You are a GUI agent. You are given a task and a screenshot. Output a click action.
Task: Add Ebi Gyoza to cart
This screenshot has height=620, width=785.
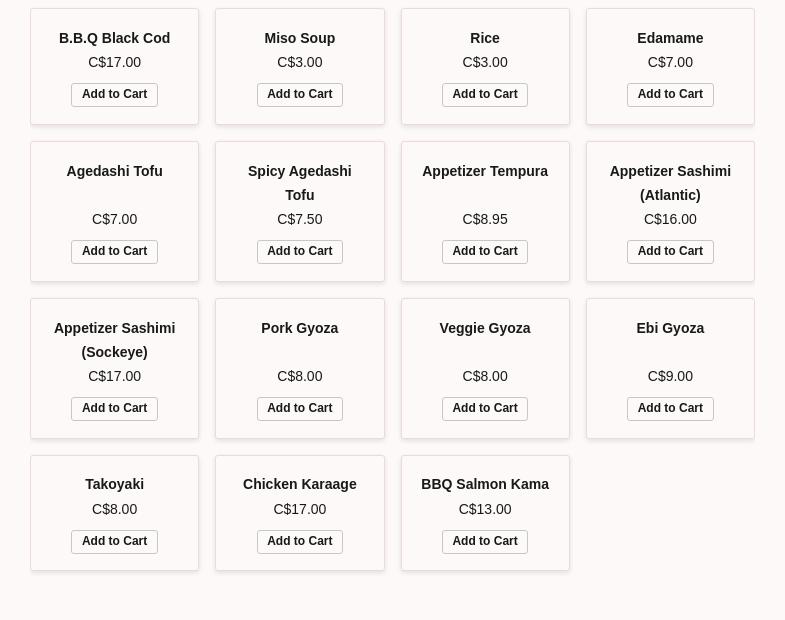coord(670,409)
